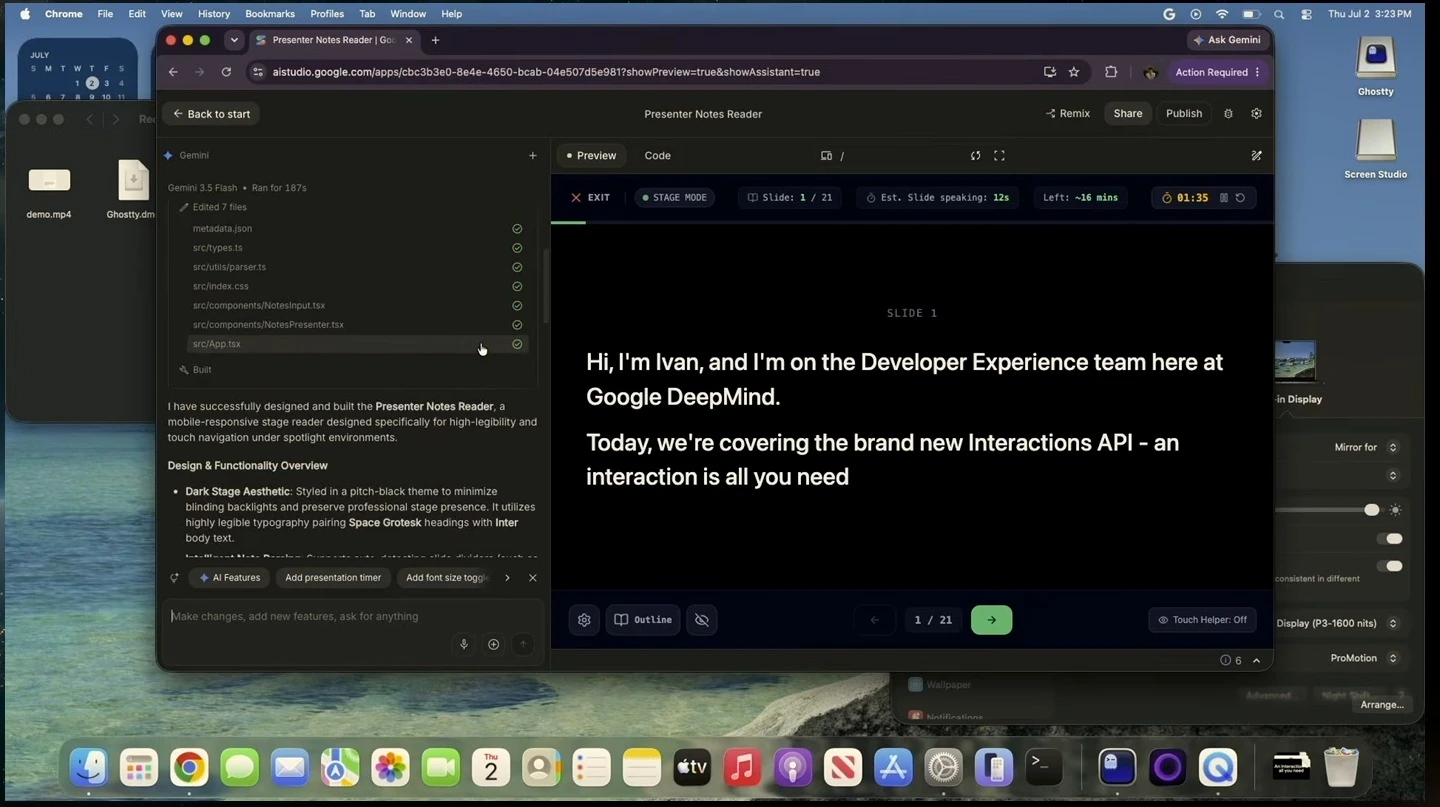
Task: Open Ghostty terminal icon in the Dock
Action: 1117,768
